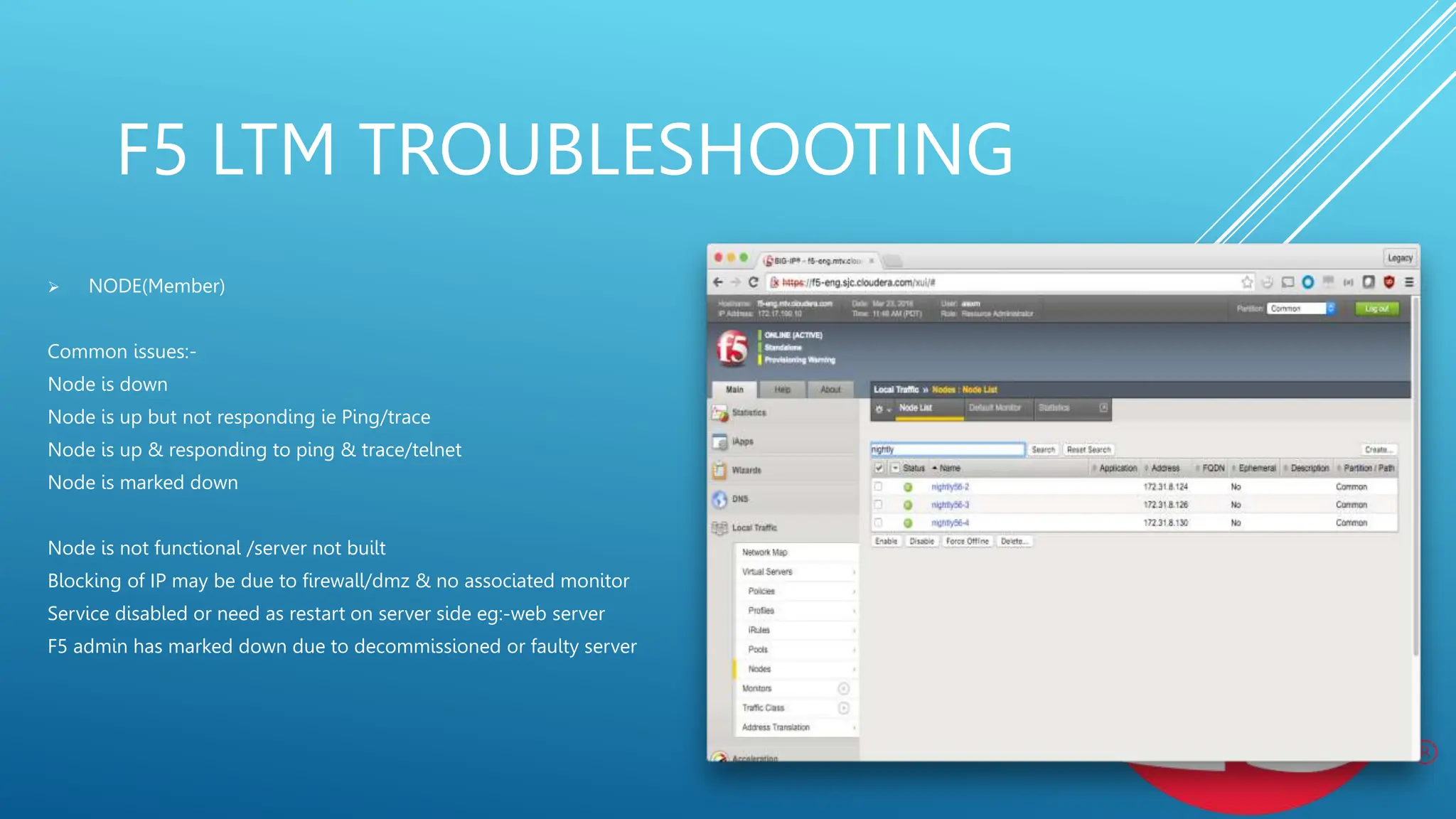Click the square icon right of Statistics tab

tap(1103, 407)
